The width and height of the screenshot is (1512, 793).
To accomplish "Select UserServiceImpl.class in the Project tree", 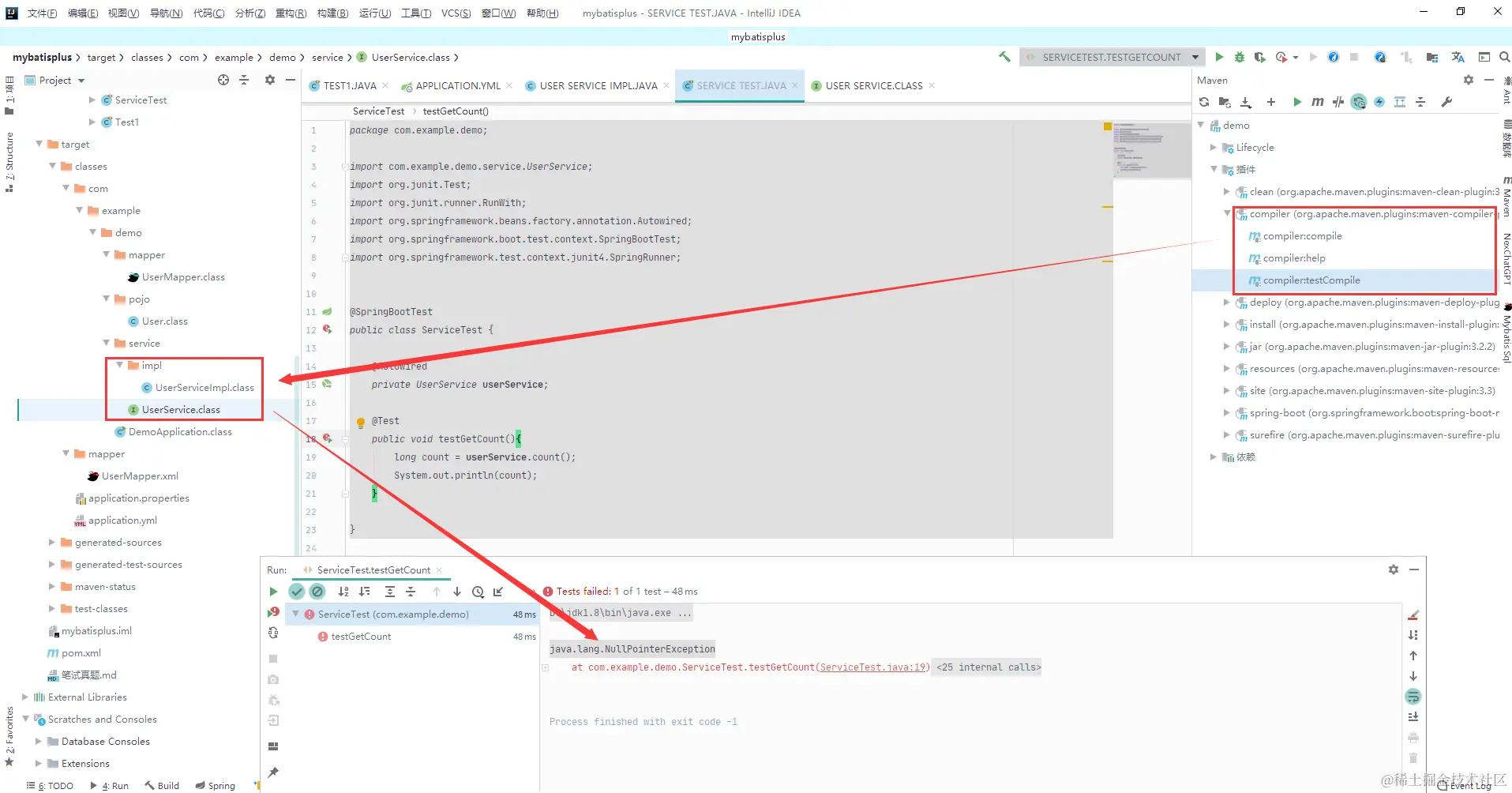I will [x=204, y=387].
